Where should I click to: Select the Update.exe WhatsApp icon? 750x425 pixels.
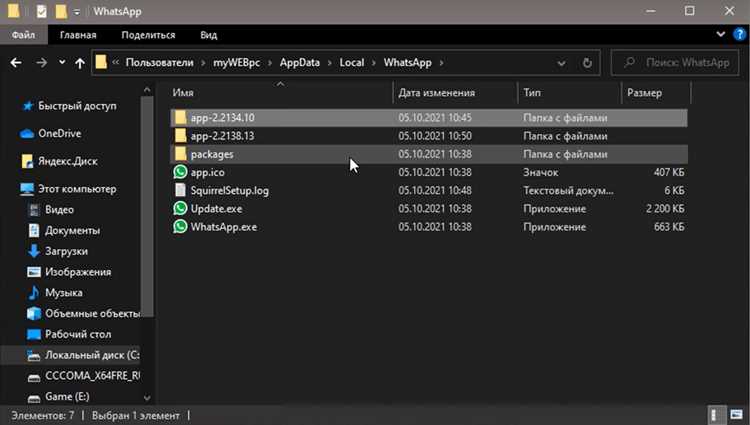tap(180, 208)
